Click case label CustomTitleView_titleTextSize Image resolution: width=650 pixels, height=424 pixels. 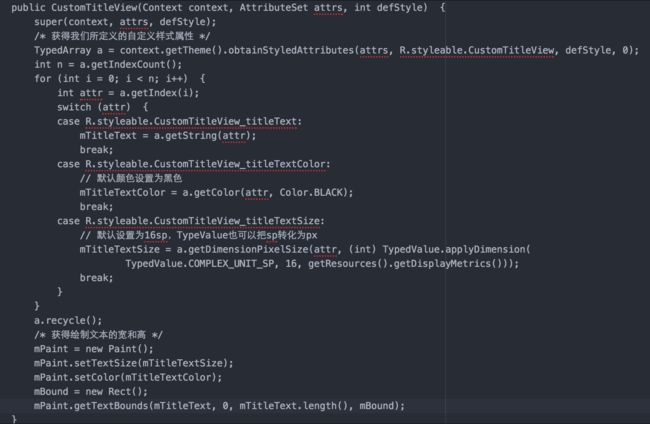[x=202, y=221]
